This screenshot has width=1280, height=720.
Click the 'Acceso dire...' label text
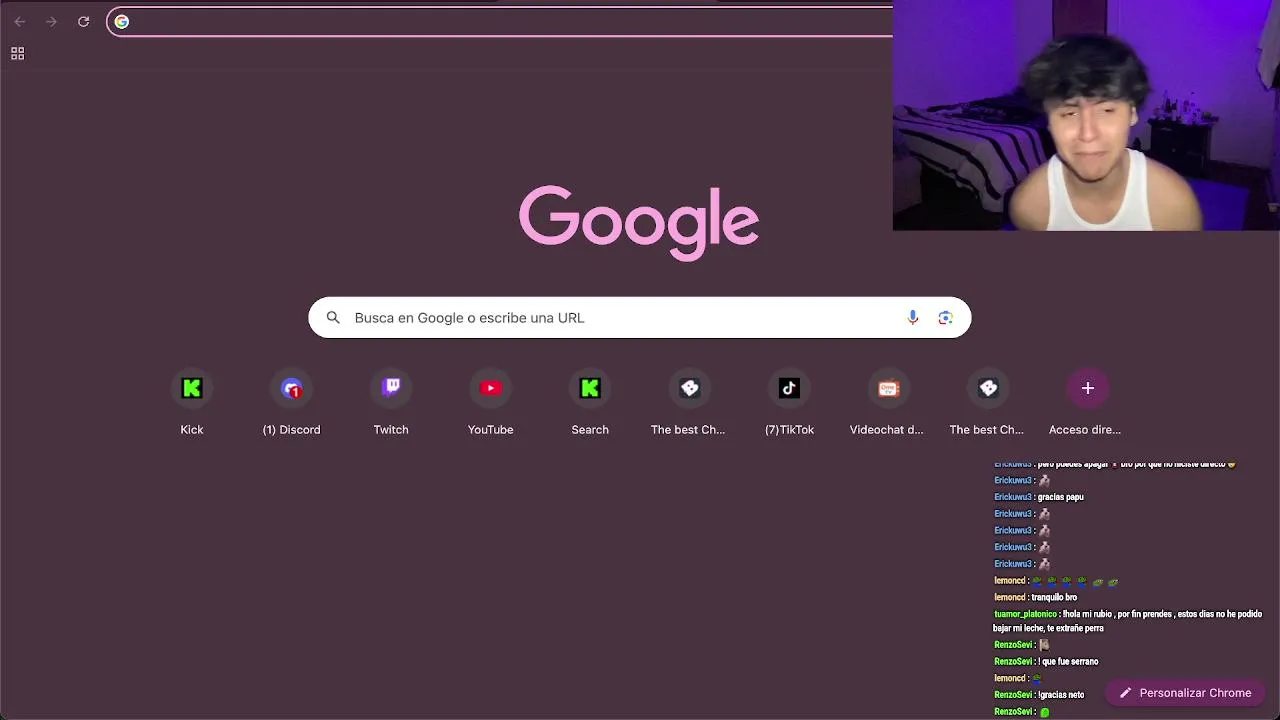point(1085,430)
